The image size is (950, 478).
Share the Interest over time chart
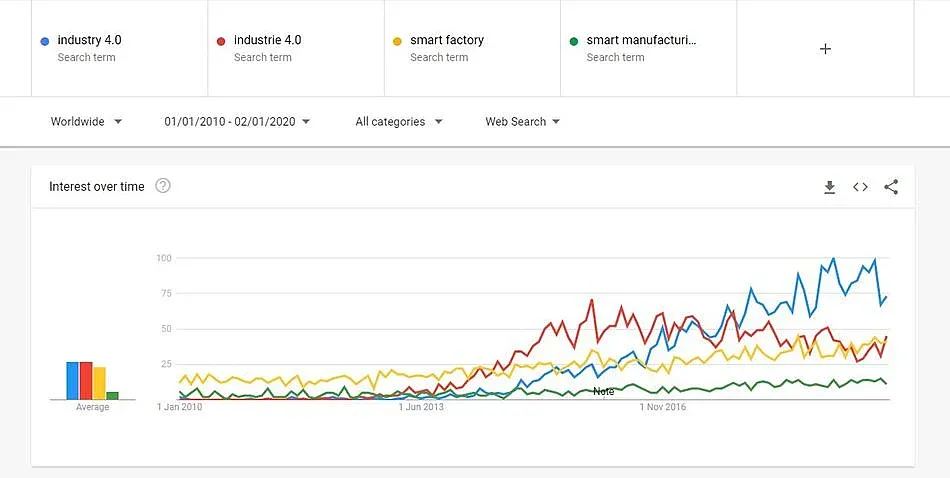891,187
